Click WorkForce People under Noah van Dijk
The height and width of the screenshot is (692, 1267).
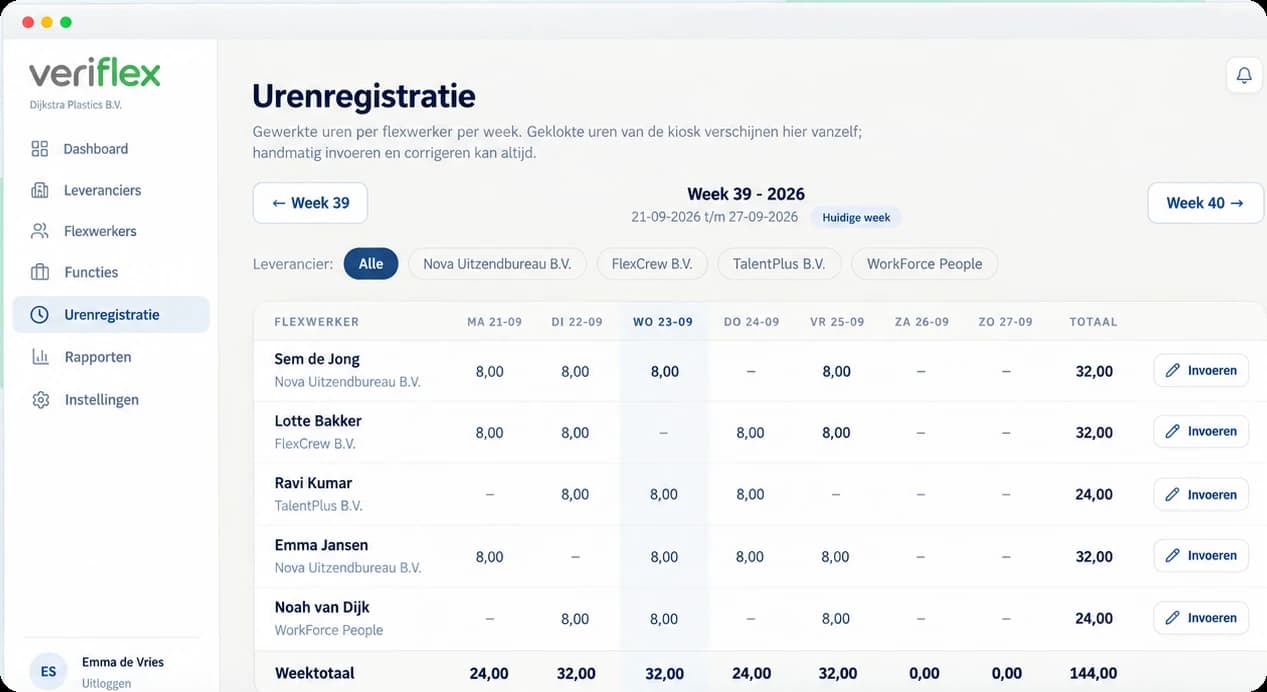coord(328,630)
